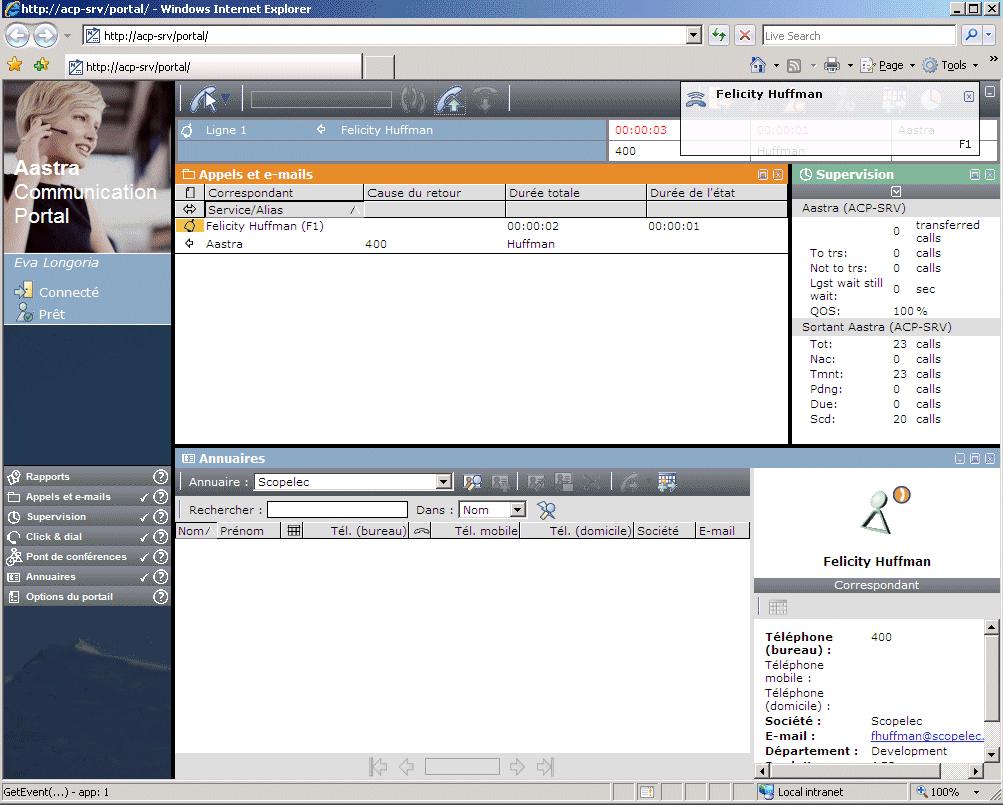Click the Prêt agent status icon
Viewport: 1003px width, 805px height.
pyautogui.click(x=24, y=313)
